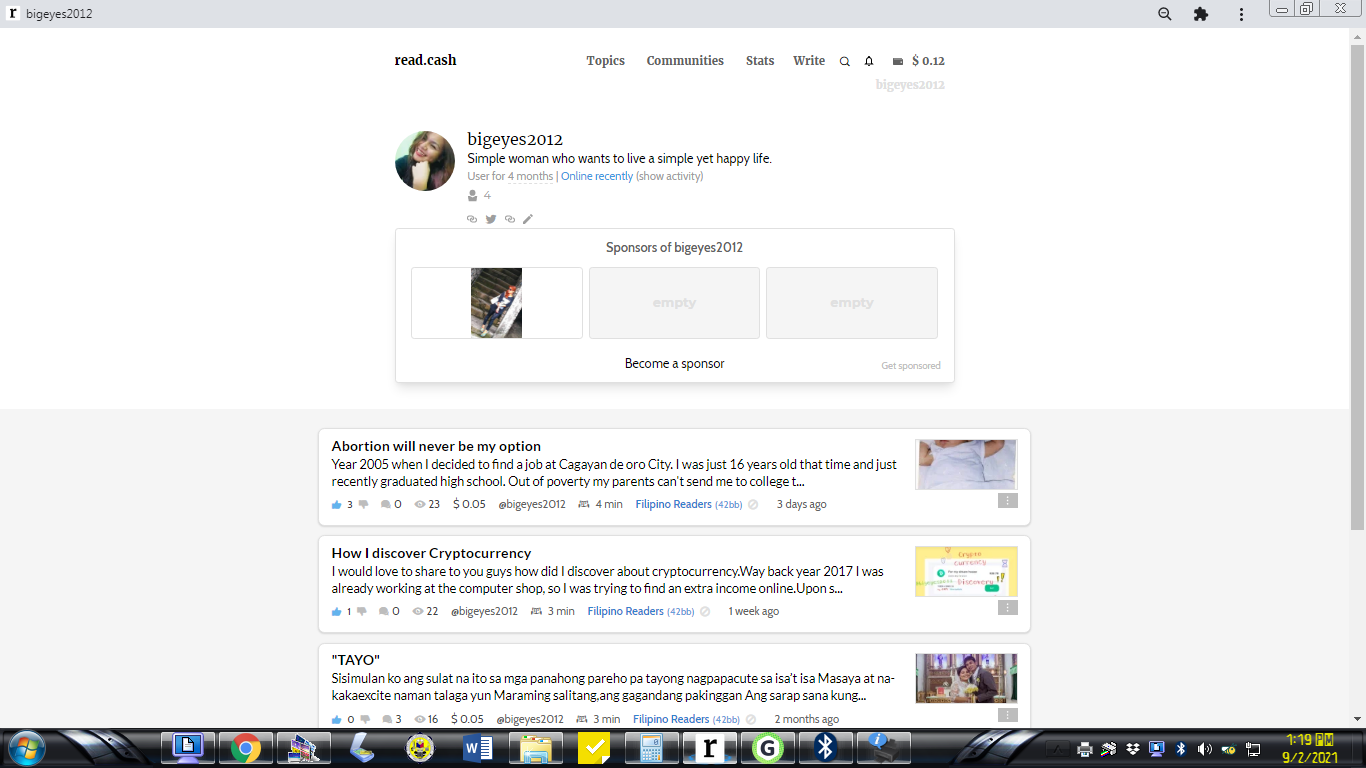This screenshot has height=768, width=1366.
Task: Click the volume speaker icon in system tray
Action: point(1204,749)
